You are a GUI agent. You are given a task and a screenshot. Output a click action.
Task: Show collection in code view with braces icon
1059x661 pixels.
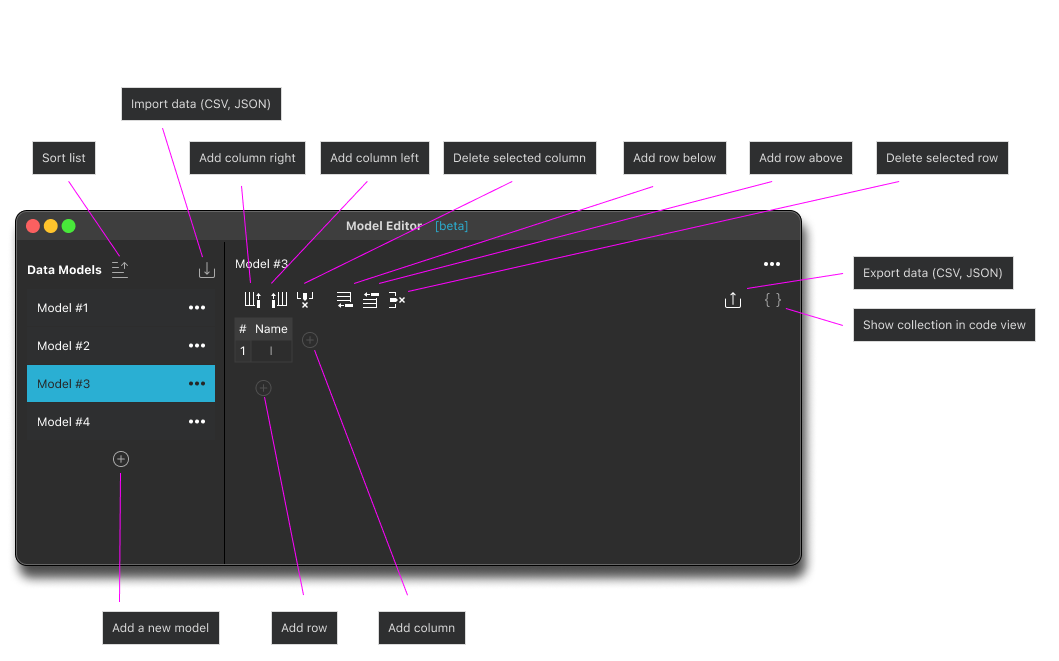773,300
